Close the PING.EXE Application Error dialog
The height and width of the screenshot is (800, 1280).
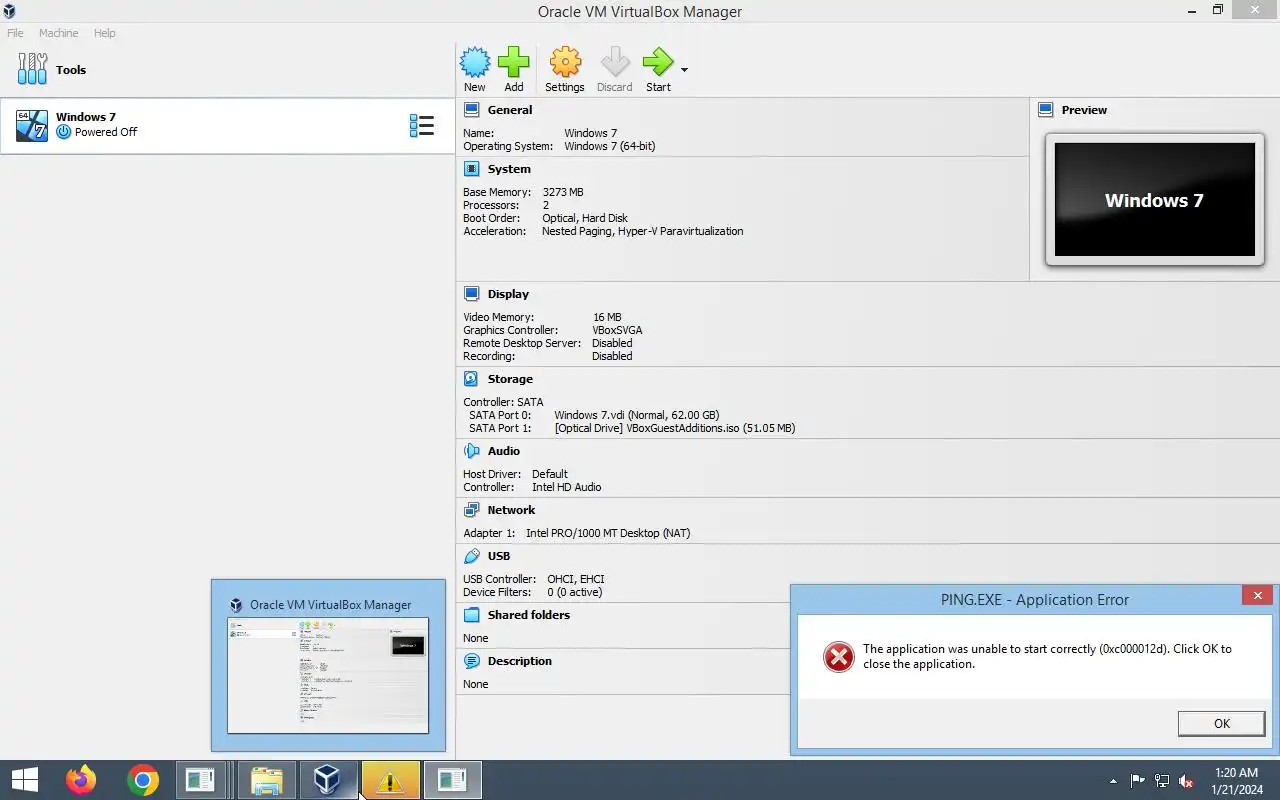(1258, 596)
